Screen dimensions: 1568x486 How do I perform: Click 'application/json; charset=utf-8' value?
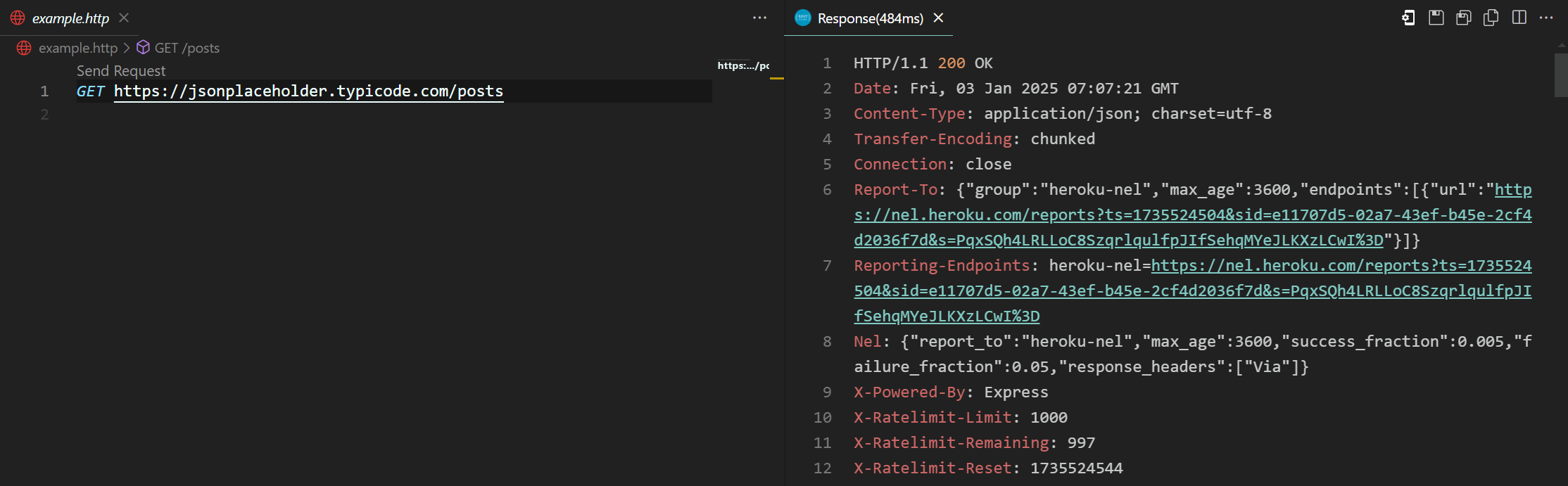(1127, 114)
